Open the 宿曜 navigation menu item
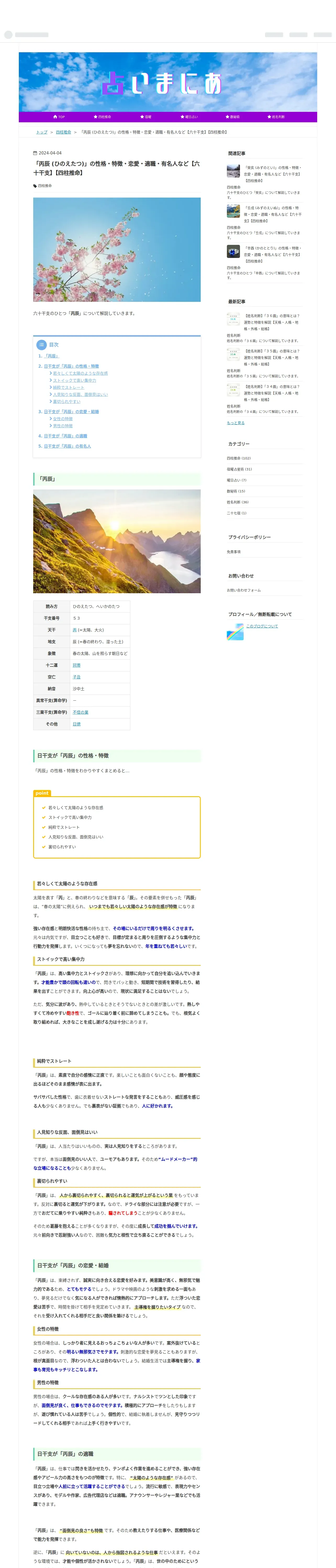This screenshot has width=336, height=1568. tap(146, 117)
